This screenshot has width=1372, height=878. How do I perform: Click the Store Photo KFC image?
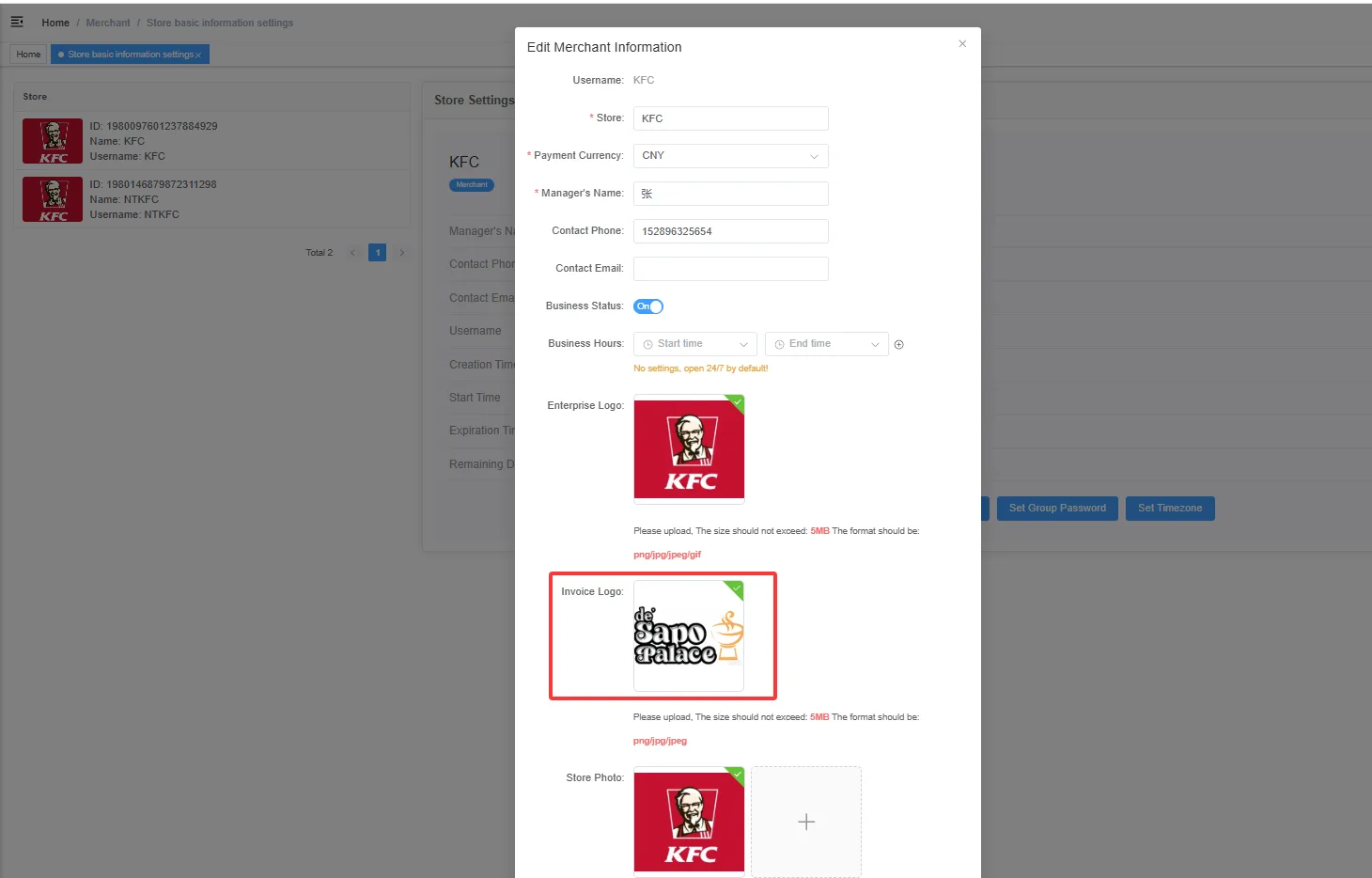pos(689,822)
